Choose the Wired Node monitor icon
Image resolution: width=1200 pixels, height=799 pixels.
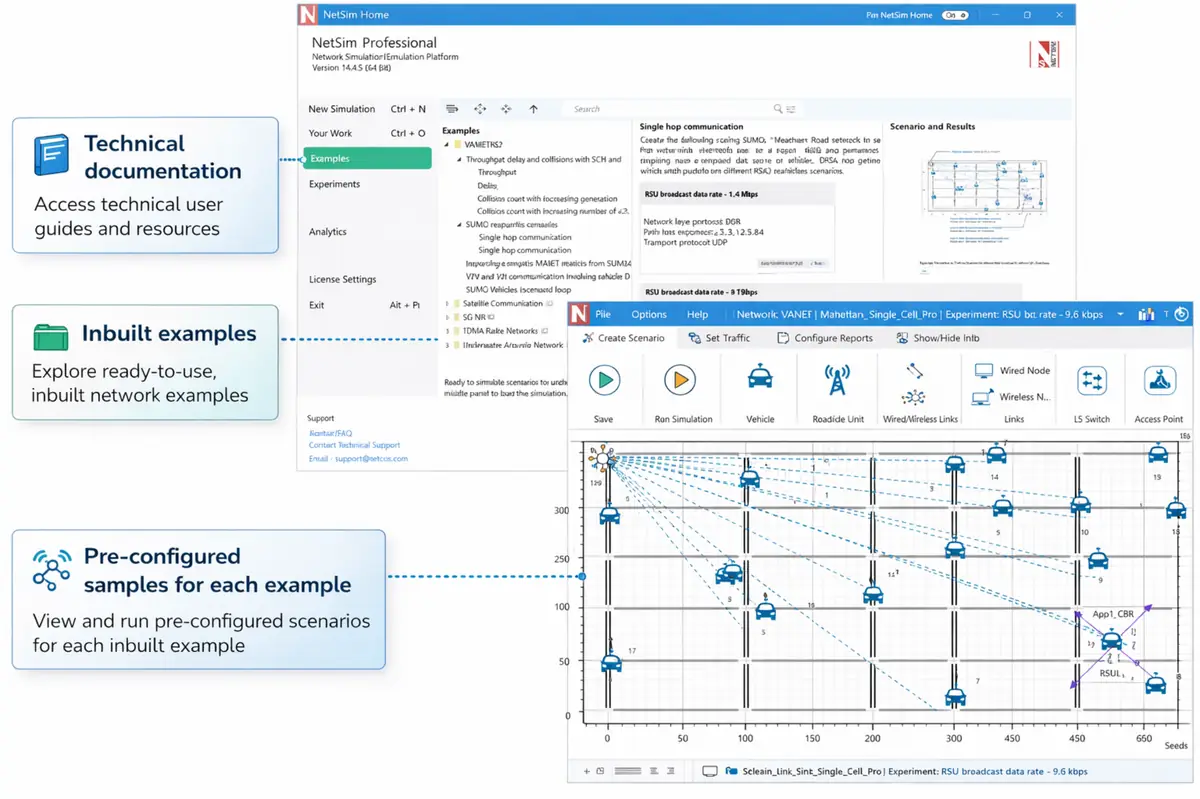tap(984, 371)
